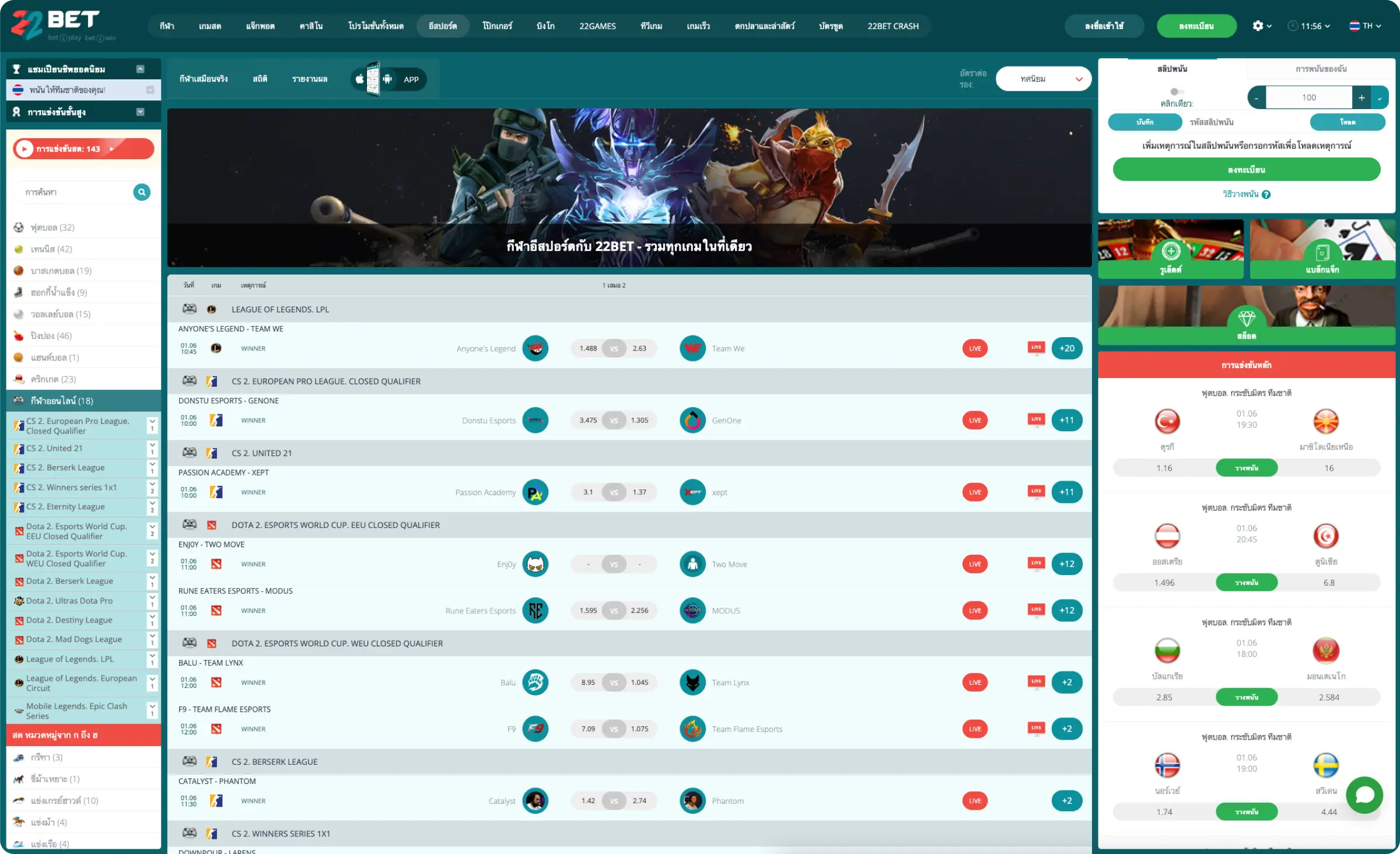
Task: Open the live chat bubble
Action: coord(1364,794)
